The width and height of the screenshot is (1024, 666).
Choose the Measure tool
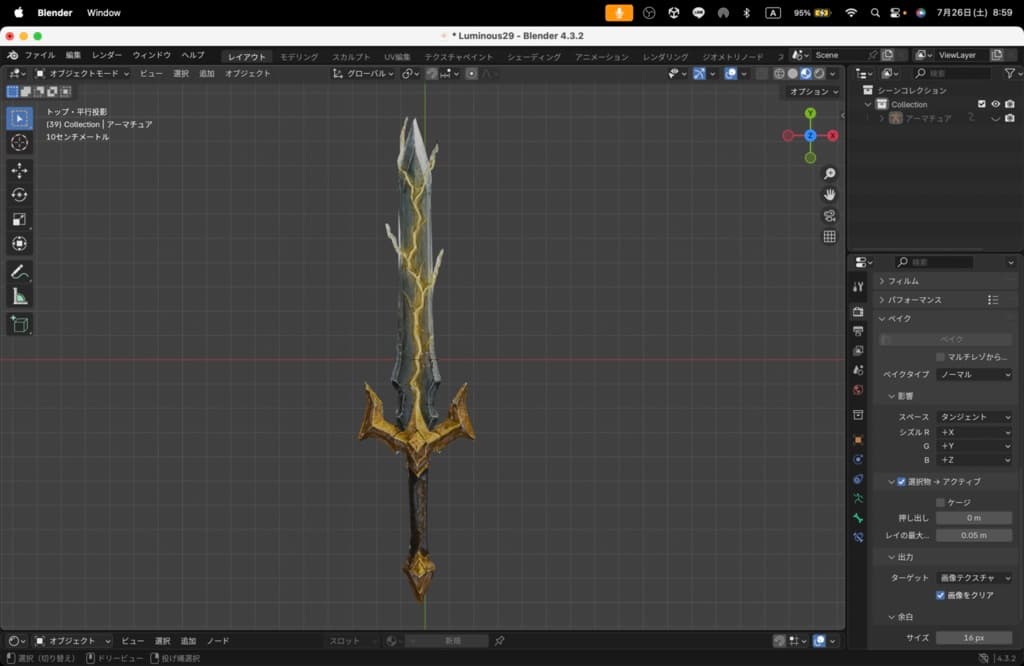[19, 297]
